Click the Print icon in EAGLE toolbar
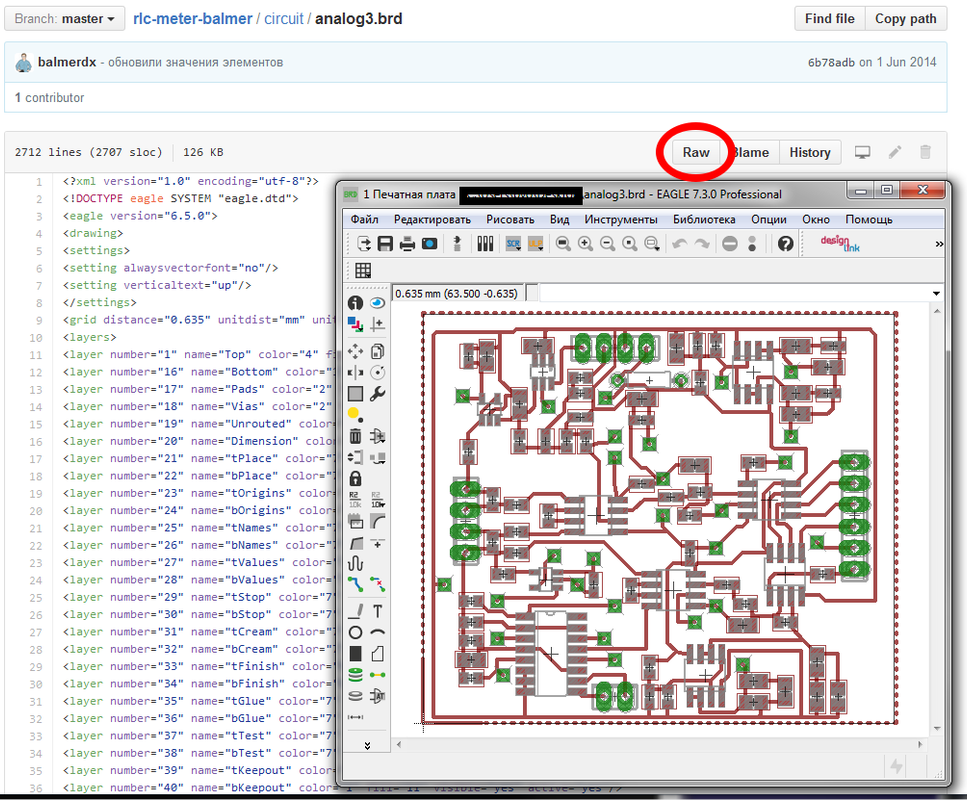This screenshot has height=800, width=967. pyautogui.click(x=408, y=244)
